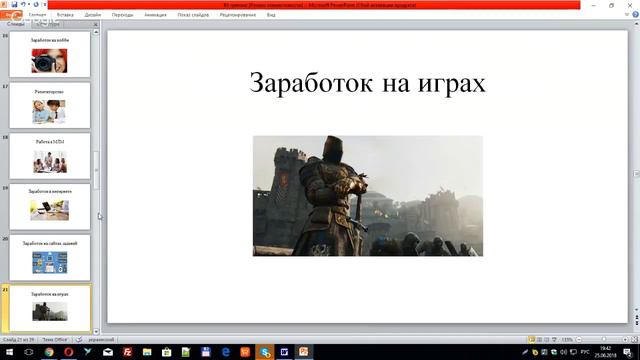Open the Вставка ribbon tab
Image resolution: width=640 pixels, height=360 pixels.
click(65, 15)
